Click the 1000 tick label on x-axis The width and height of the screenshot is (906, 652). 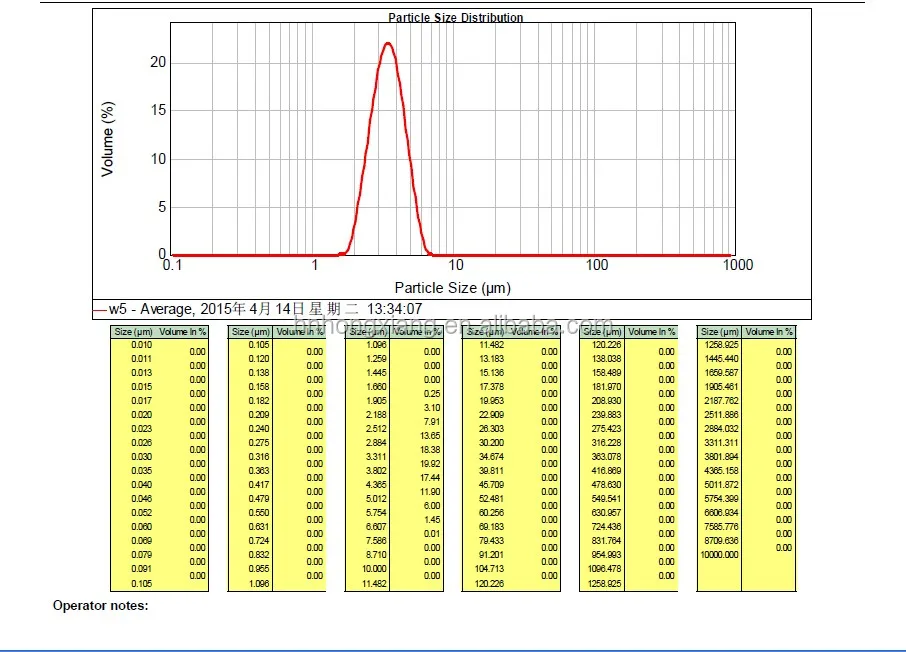737,265
